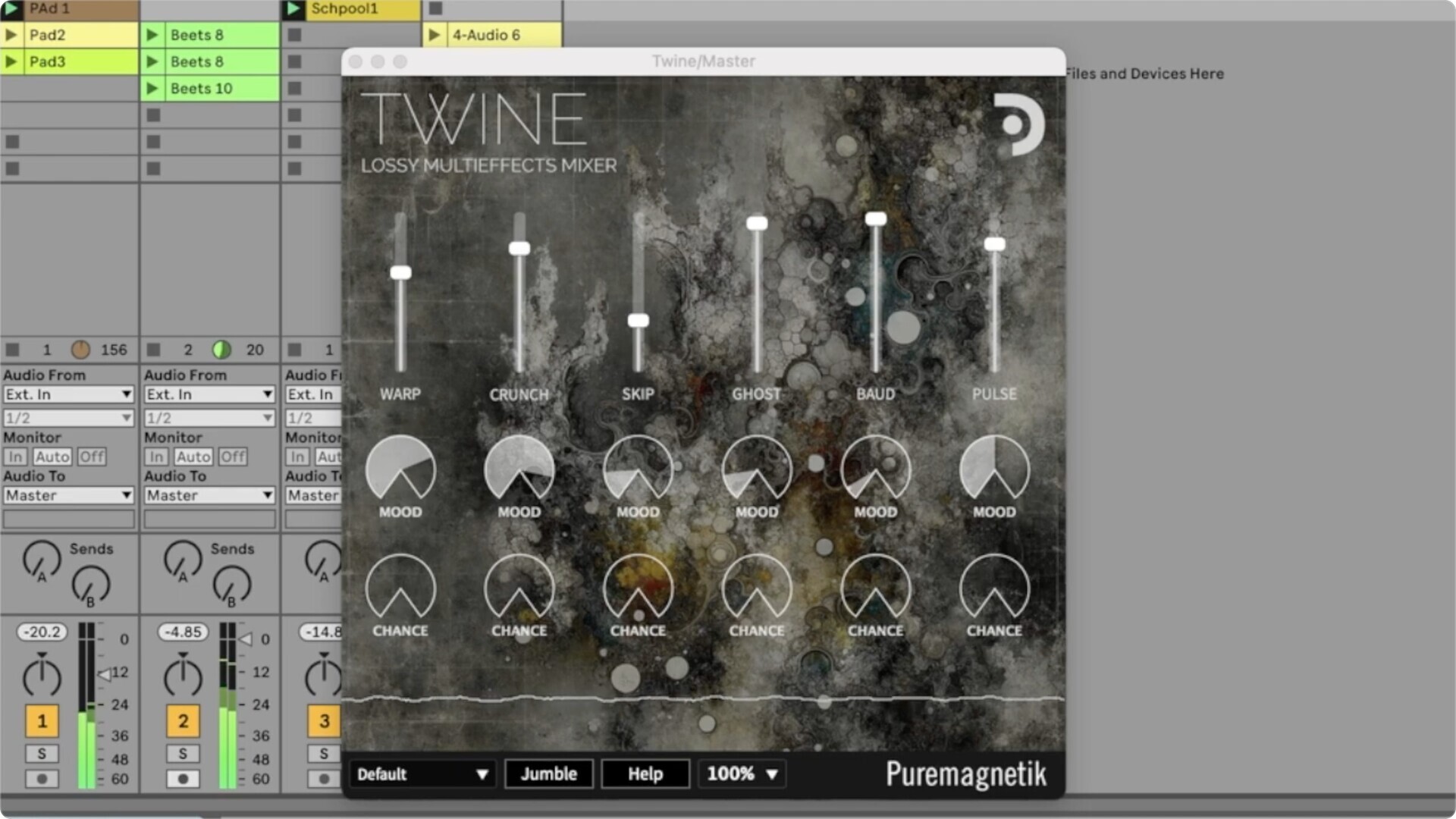Open track 3 Audio From Ext. In dropdown
The width and height of the screenshot is (1456, 819).
coord(313,394)
